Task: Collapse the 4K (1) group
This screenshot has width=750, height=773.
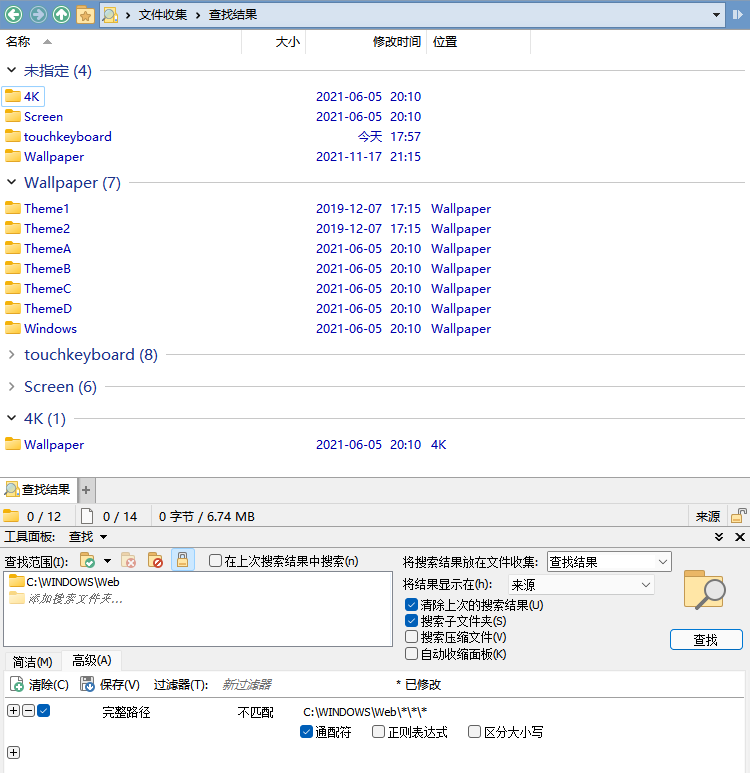Action: [12, 418]
